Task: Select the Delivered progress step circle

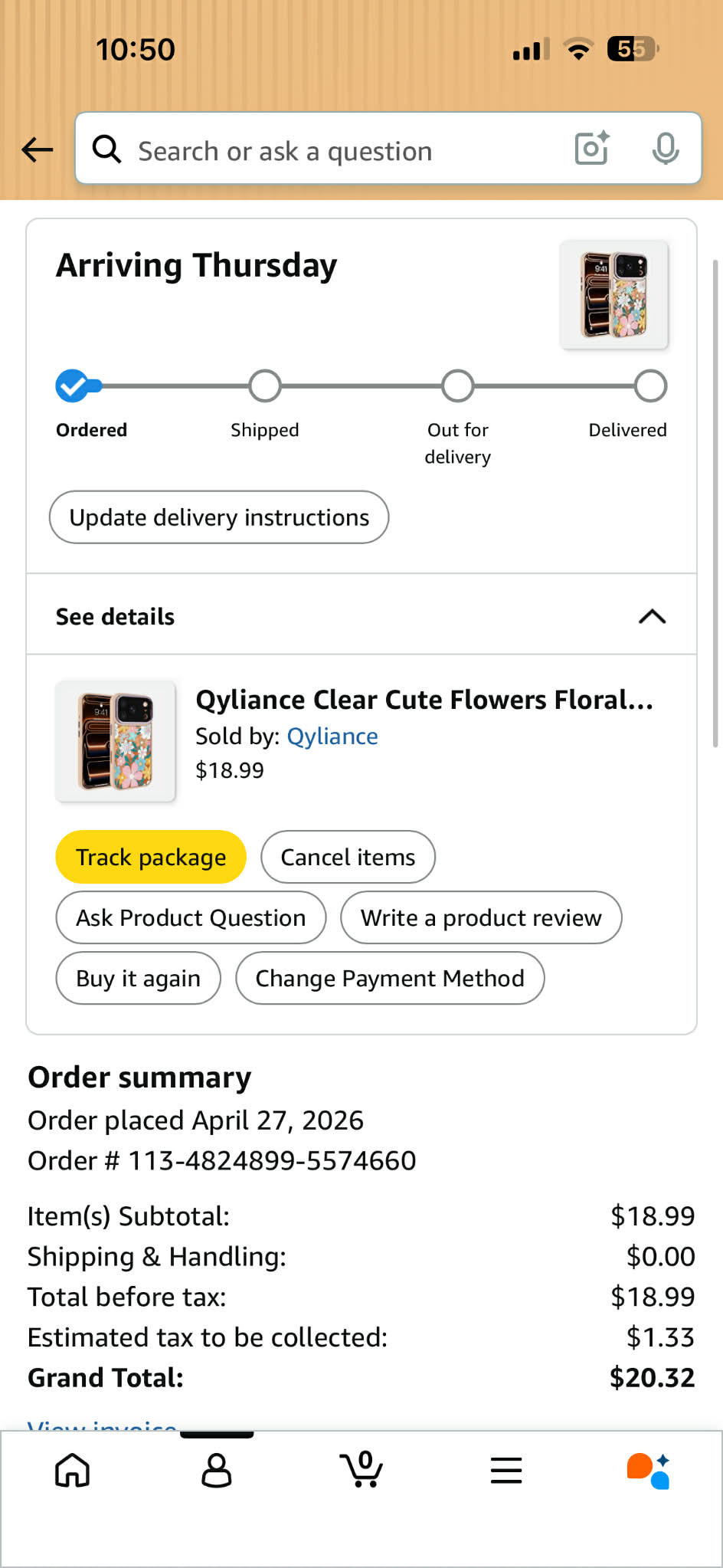Action: (650, 385)
